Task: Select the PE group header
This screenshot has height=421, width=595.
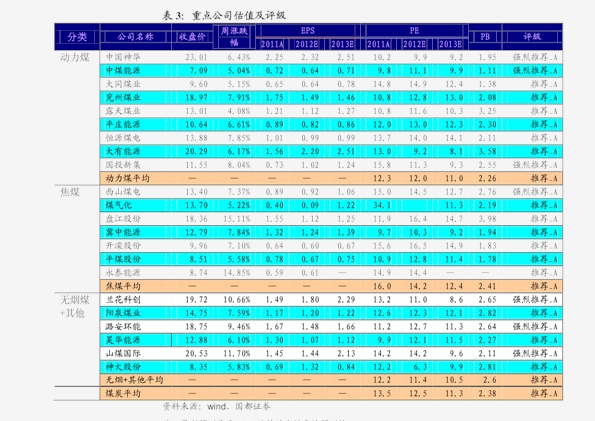Action: coord(414,31)
